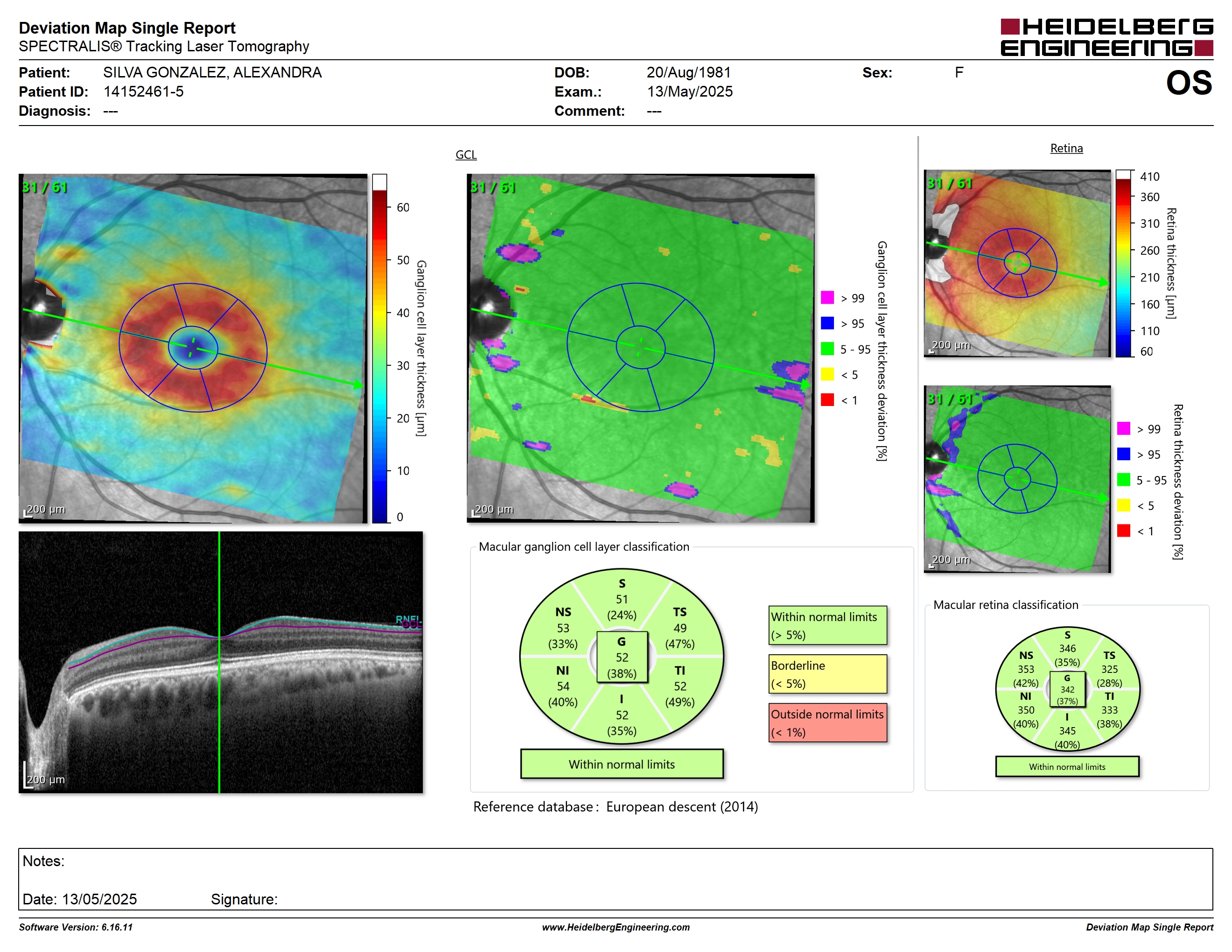Screen dimensions: 1232x952
Task: Click magenta '> 99' swatch in GCL deviation legend
Action: tap(827, 297)
